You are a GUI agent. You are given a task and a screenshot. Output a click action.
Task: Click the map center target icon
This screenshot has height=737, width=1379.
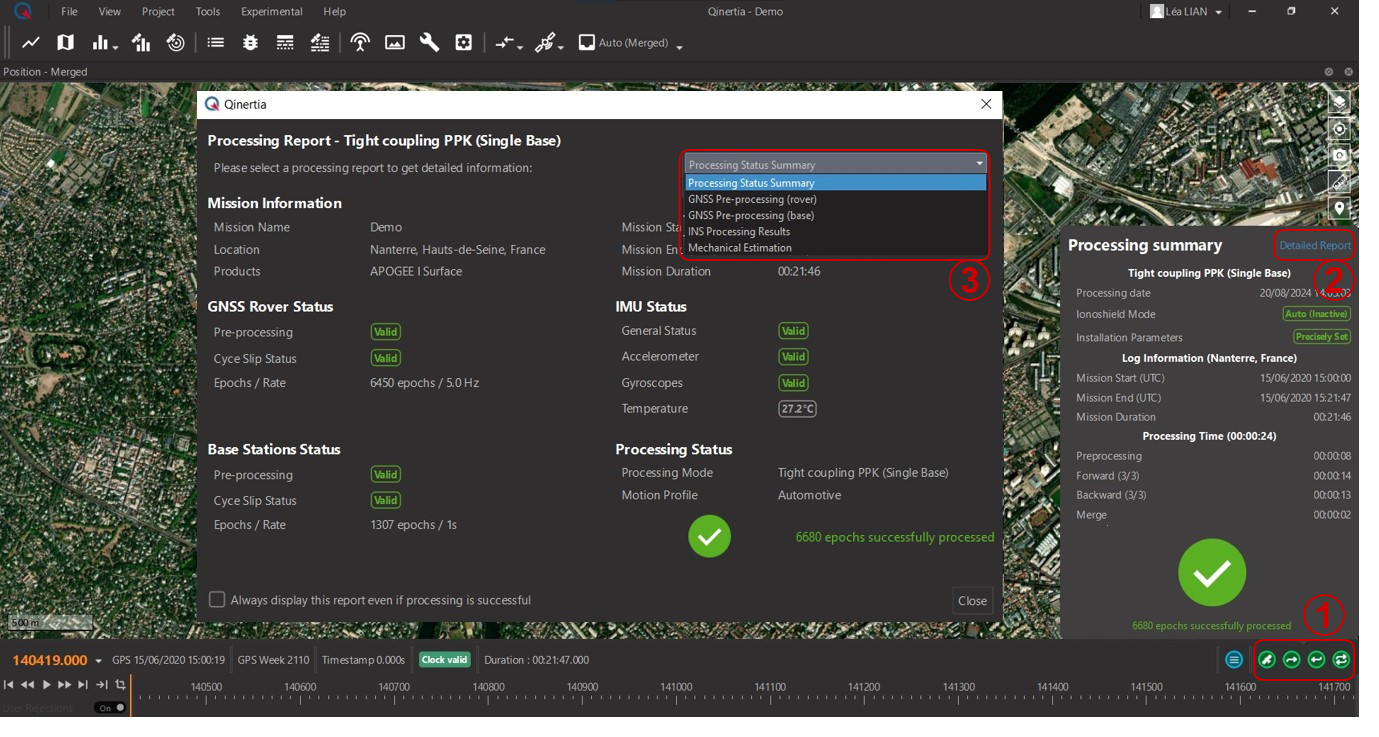point(1340,129)
